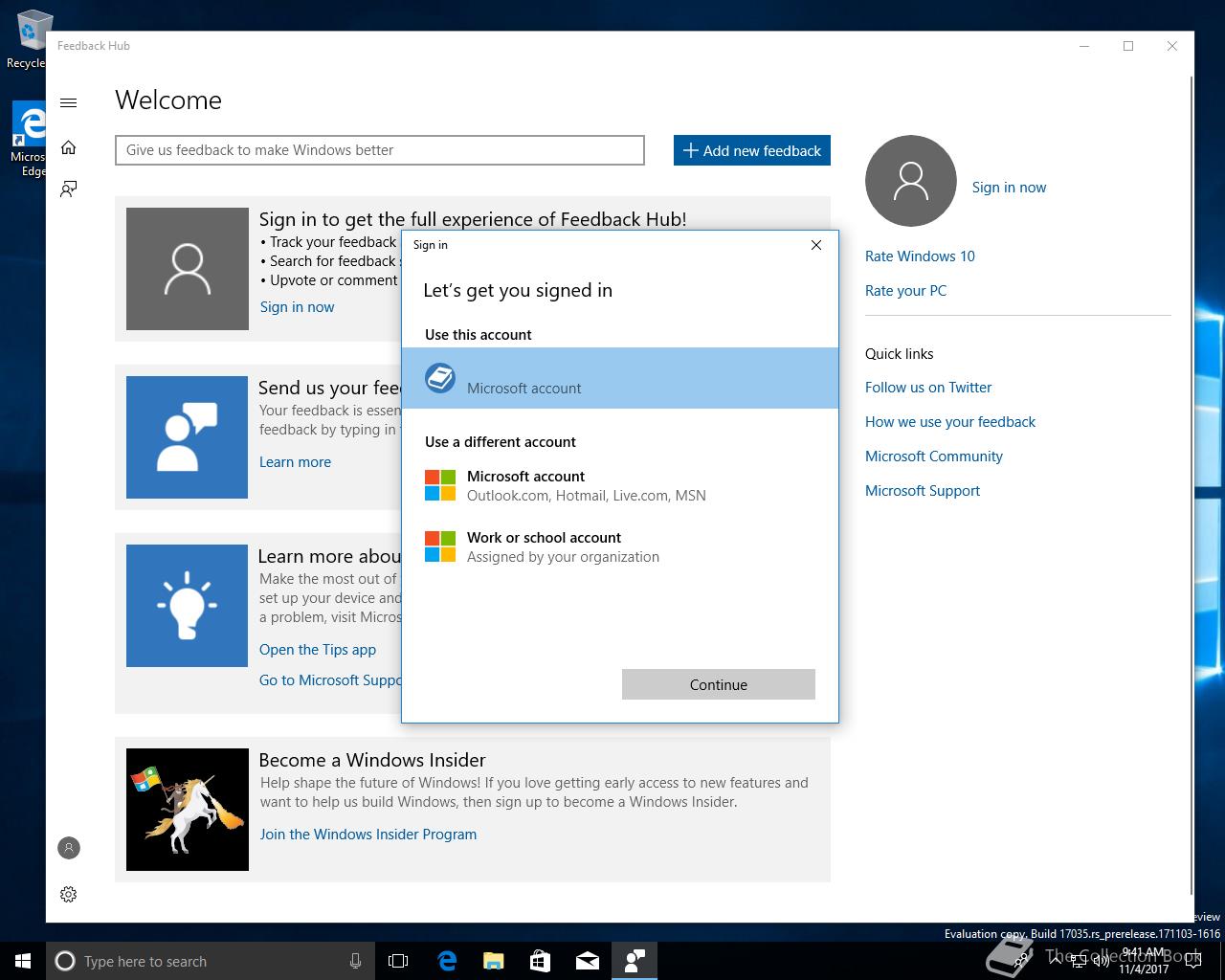Open How we use your feedback link
1225x980 pixels.
950,422
